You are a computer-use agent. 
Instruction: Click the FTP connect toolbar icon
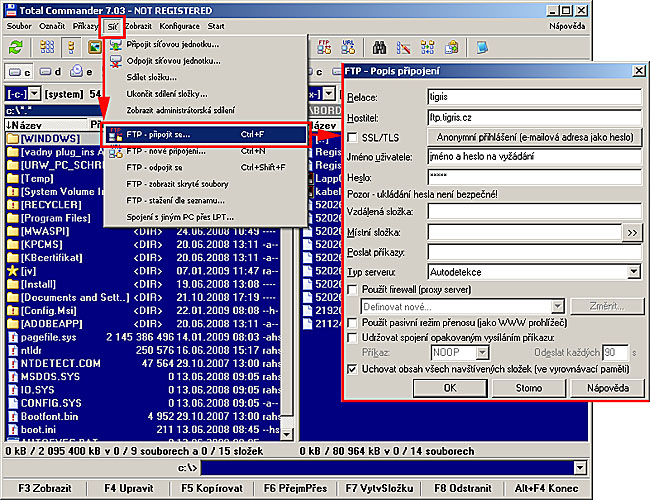coord(324,47)
